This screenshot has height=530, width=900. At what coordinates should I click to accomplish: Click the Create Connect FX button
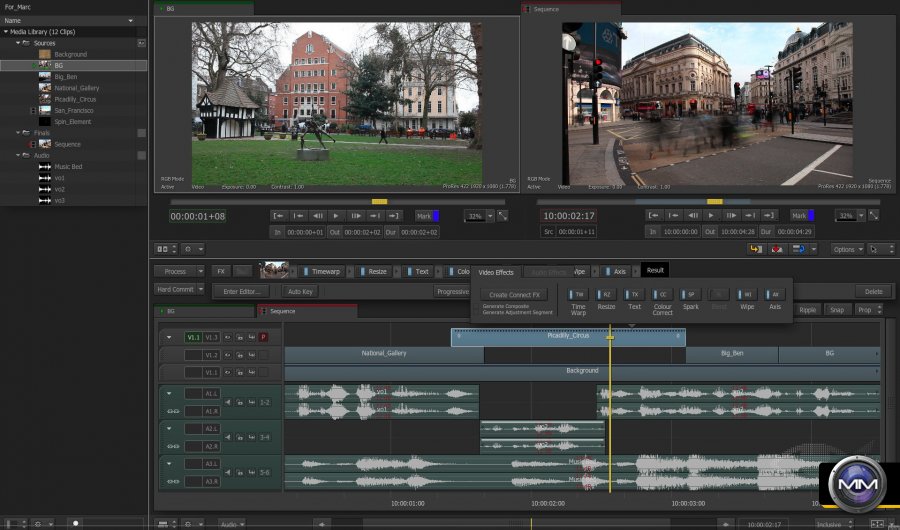point(515,295)
